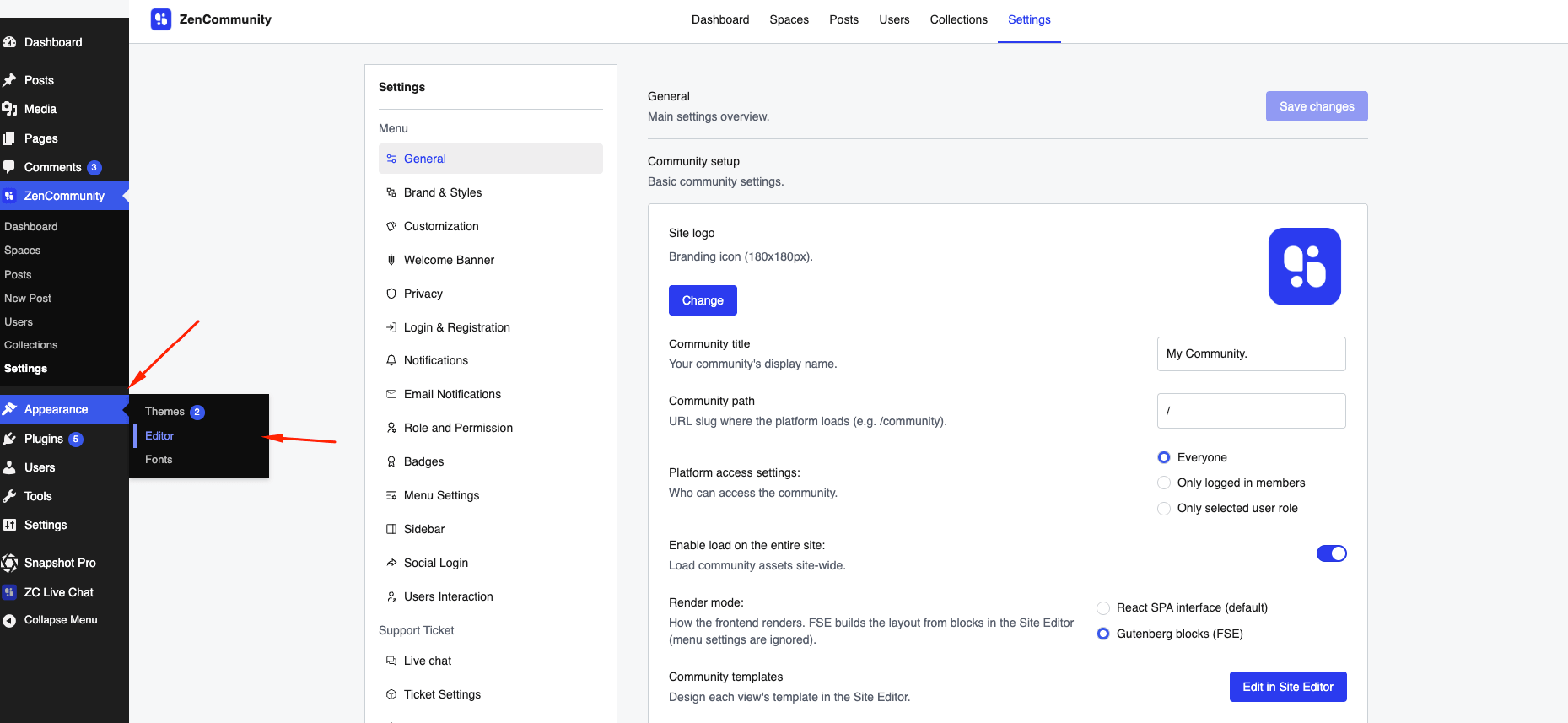1568x723 pixels.
Task: Click the Pages icon in WordPress sidebar
Action: point(9,138)
